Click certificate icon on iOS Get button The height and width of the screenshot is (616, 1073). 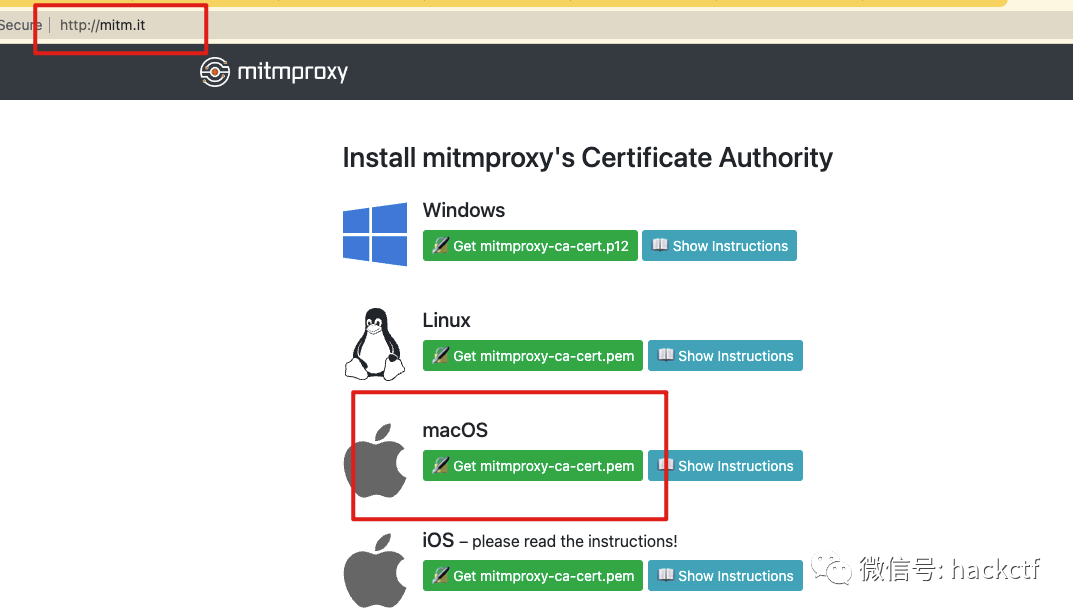pyautogui.click(x=441, y=575)
